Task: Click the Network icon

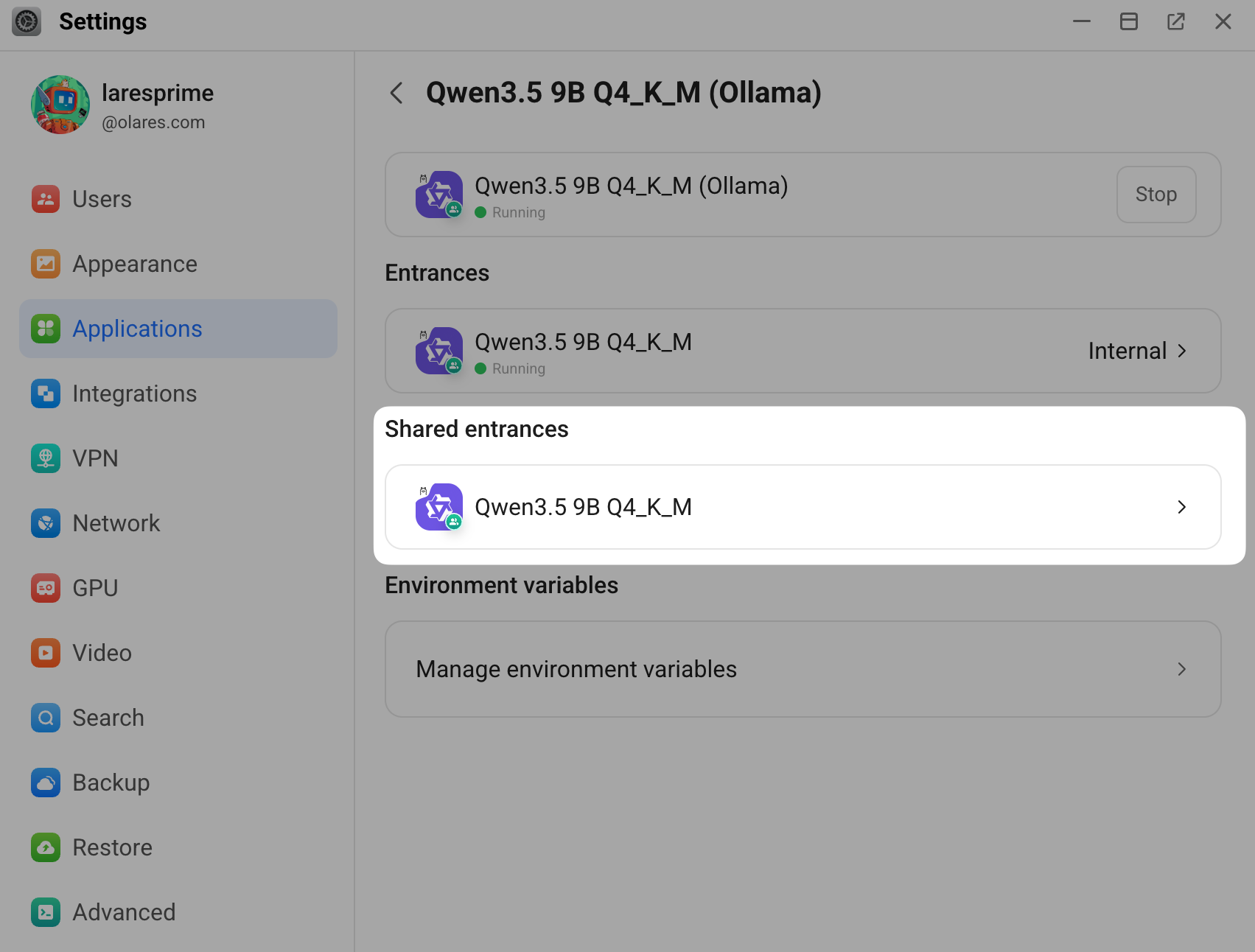Action: pyautogui.click(x=46, y=523)
